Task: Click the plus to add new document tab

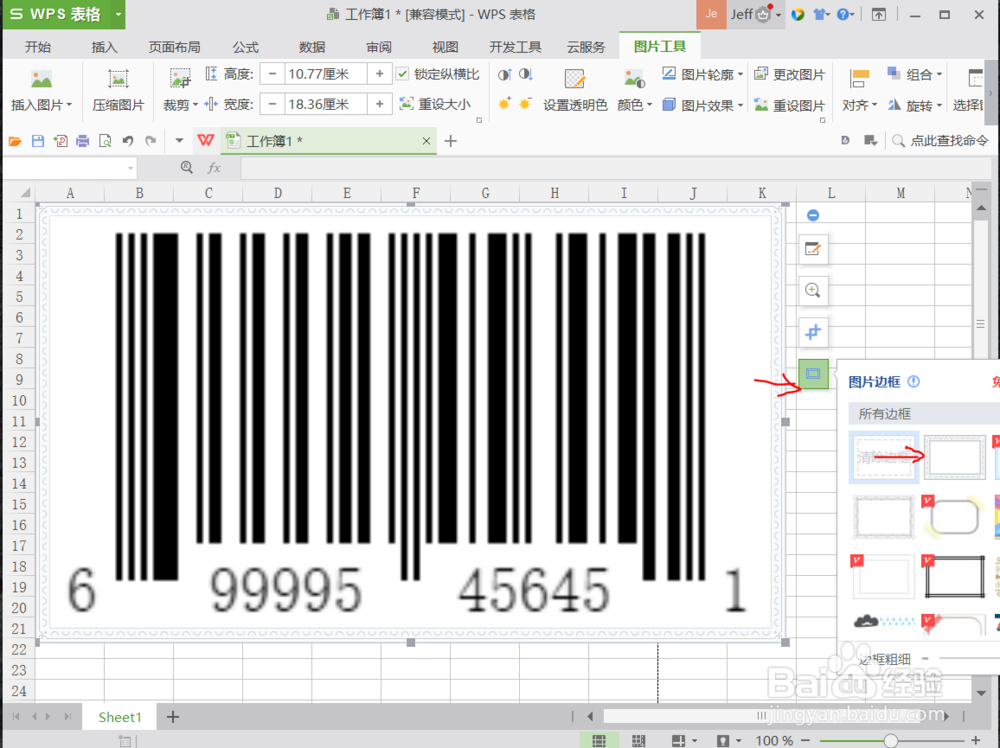Action: click(x=451, y=141)
